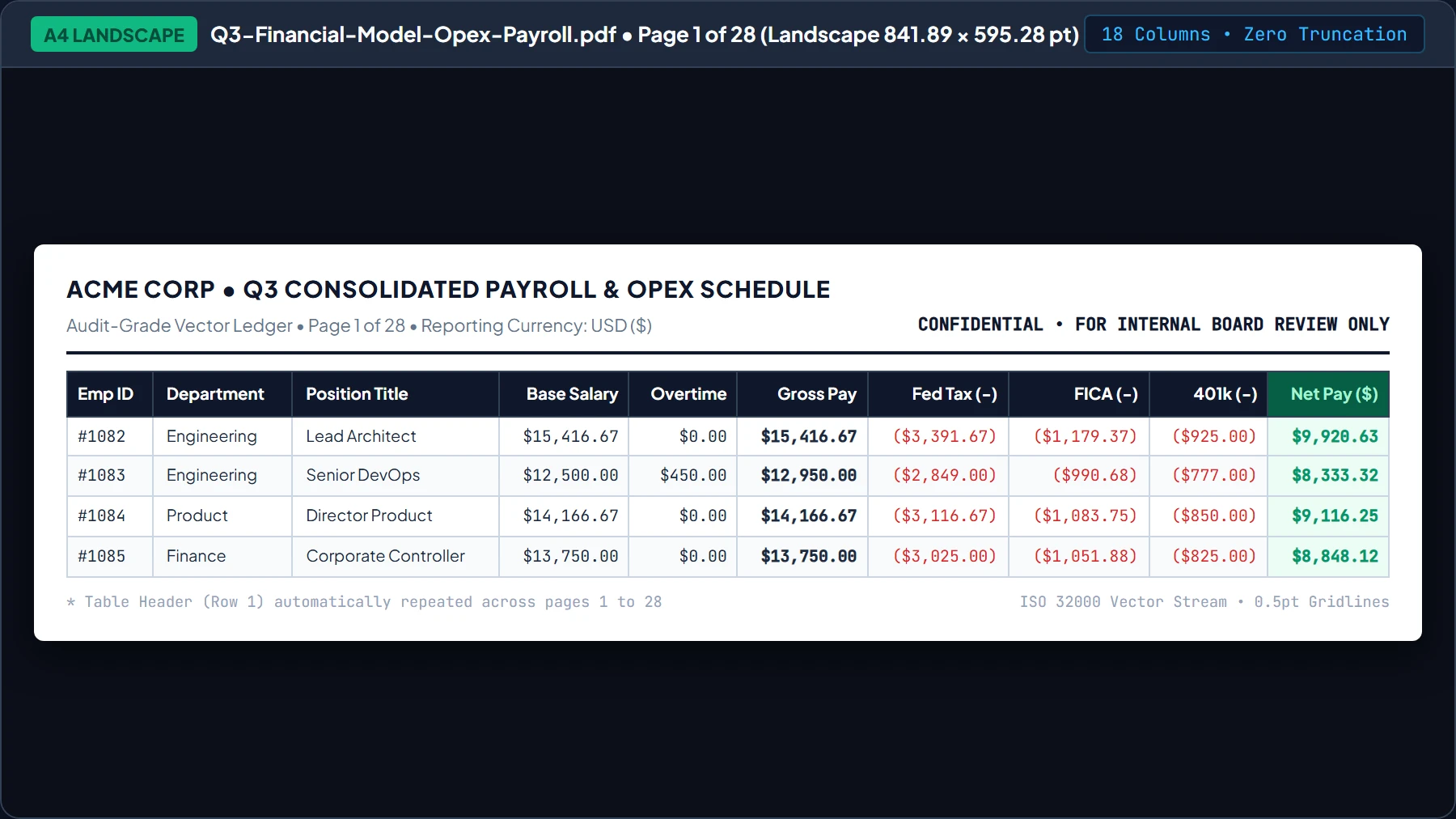Screen dimensions: 1456x819
Task: Click the Corporate Controller position cell
Action: (396, 556)
